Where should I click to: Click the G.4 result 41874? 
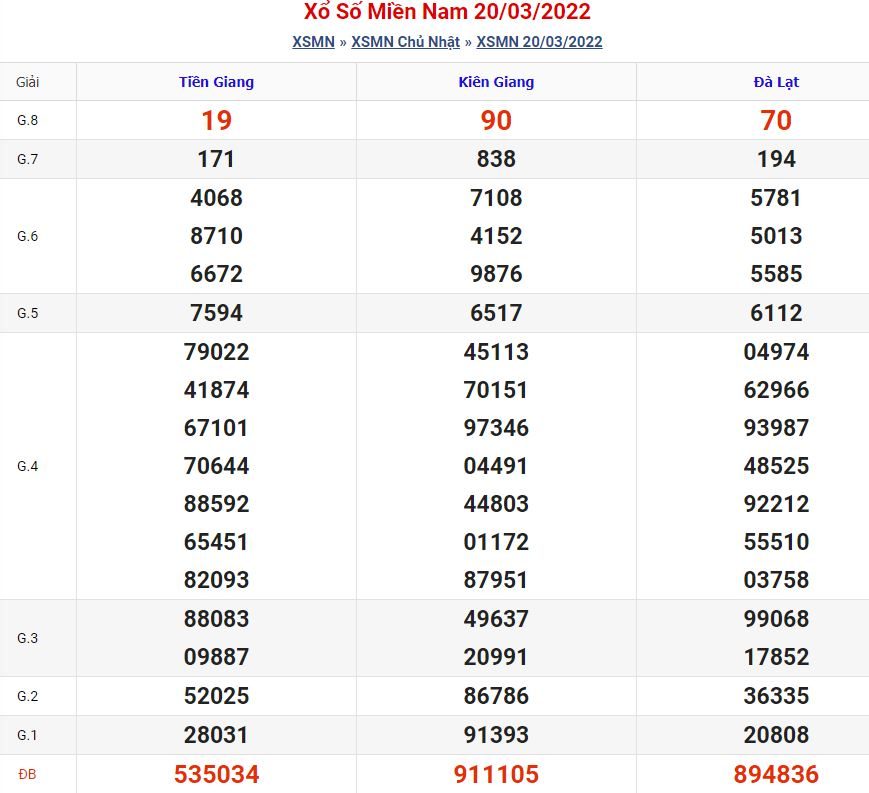click(216, 390)
